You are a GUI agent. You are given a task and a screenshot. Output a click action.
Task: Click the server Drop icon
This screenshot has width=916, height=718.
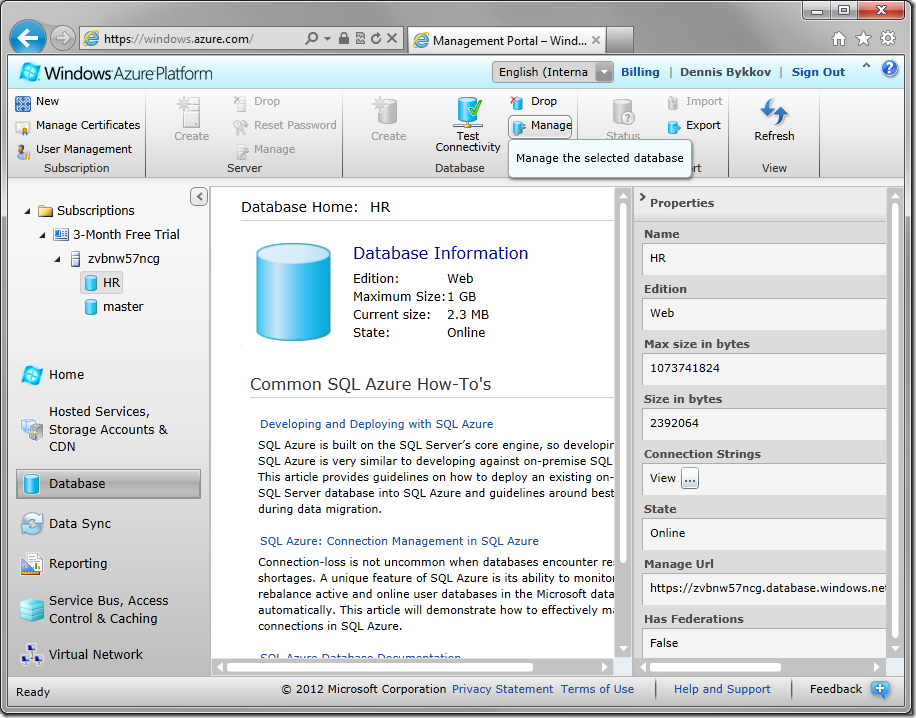tap(240, 103)
